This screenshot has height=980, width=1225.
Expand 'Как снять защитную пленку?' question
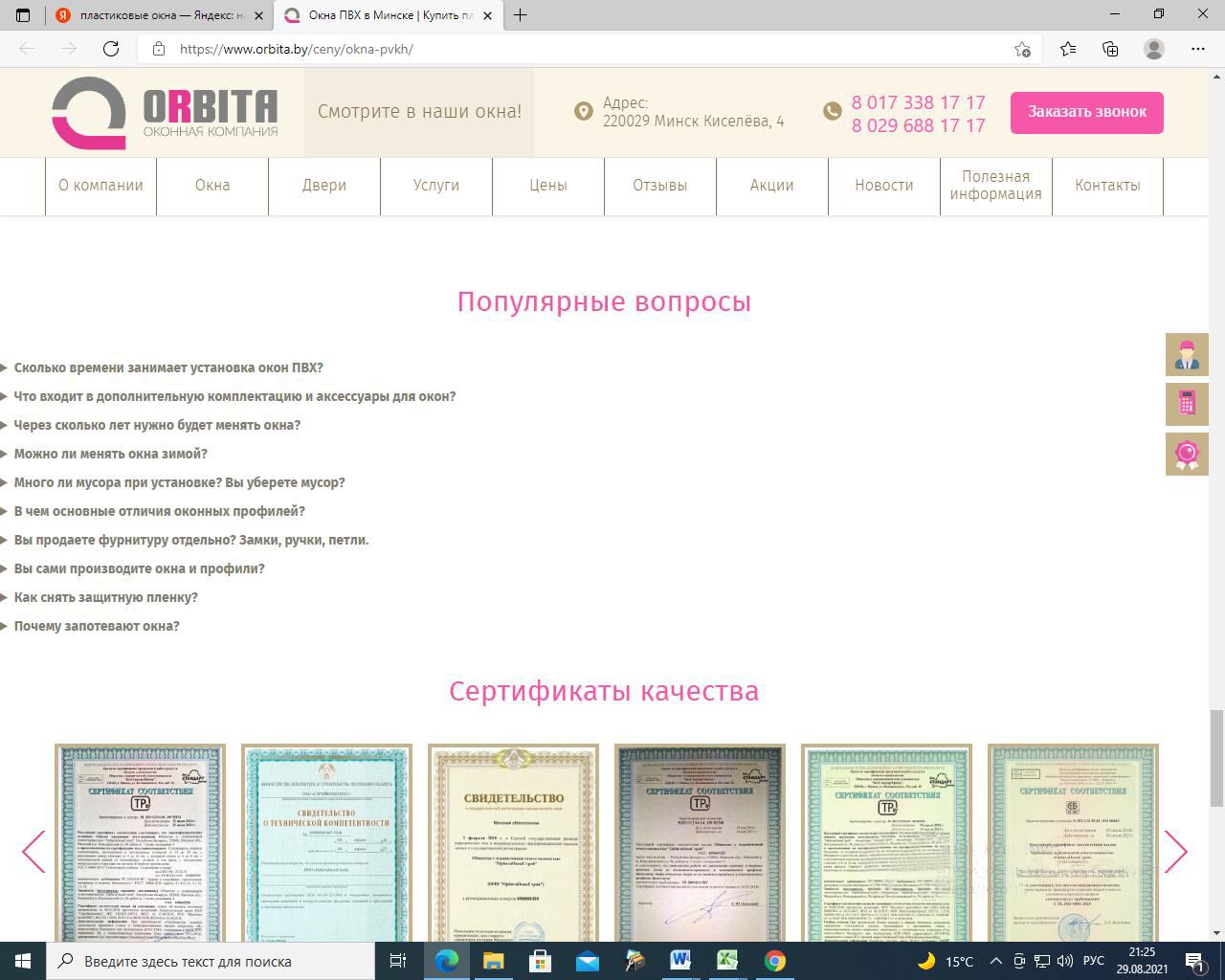point(105,597)
